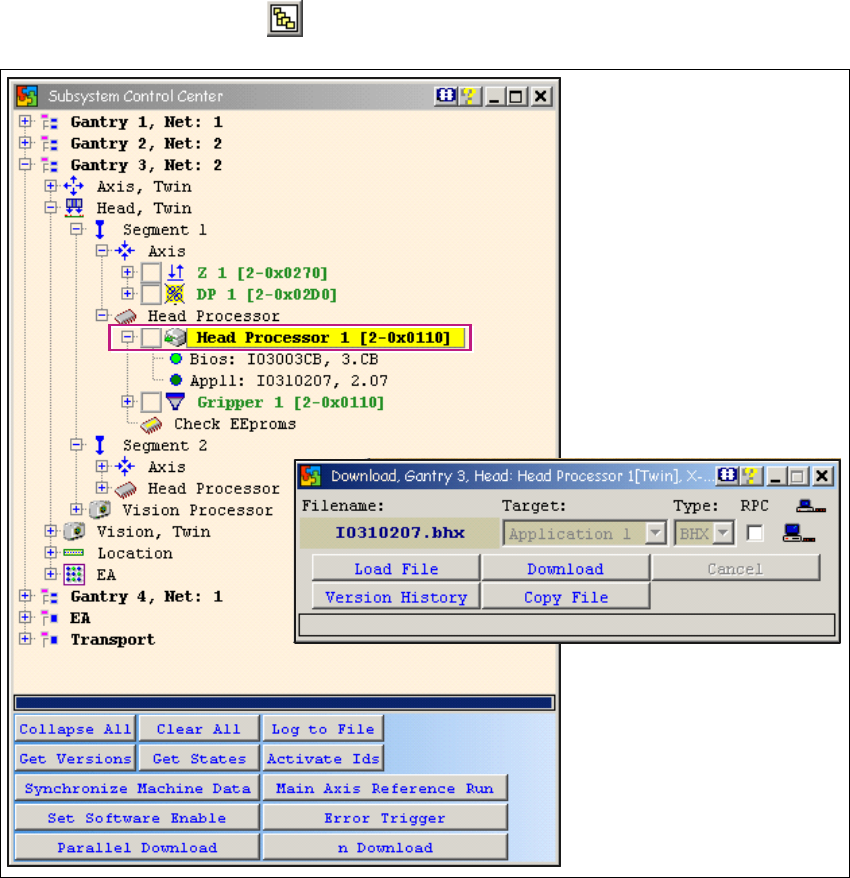
Task: Expand Gantry 1, Net: 1 node
Action: 25,122
